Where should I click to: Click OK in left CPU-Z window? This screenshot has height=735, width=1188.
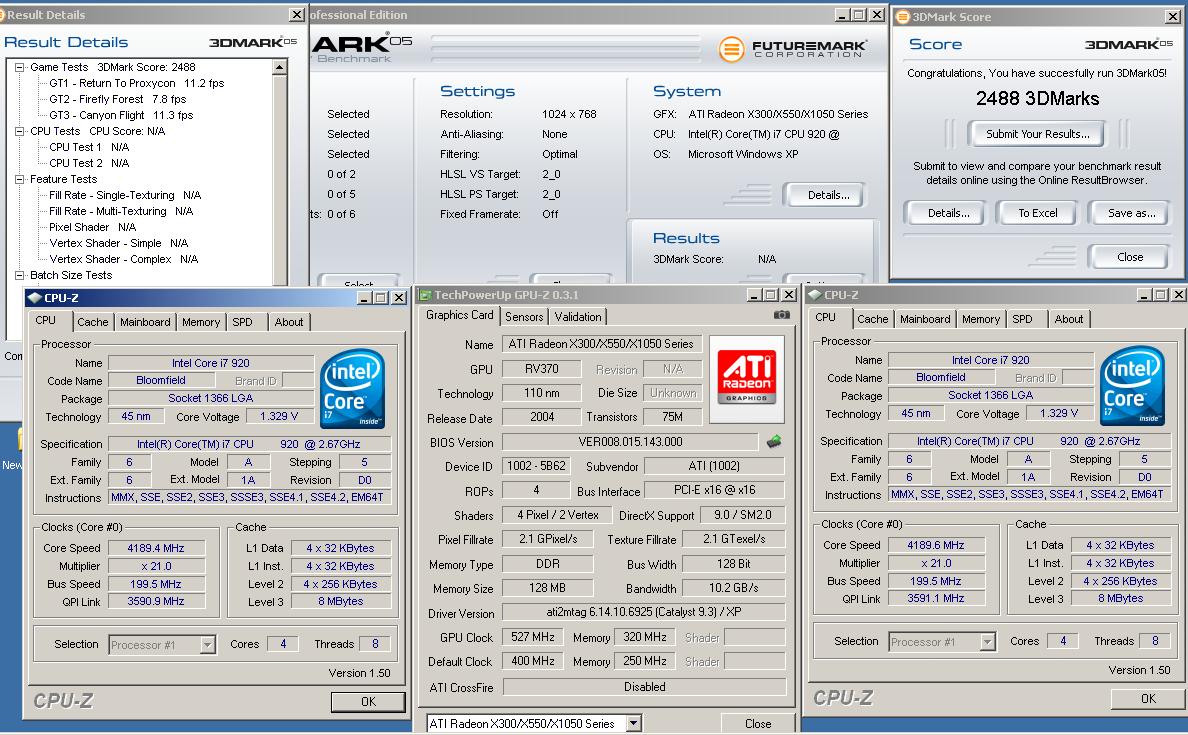[368, 702]
